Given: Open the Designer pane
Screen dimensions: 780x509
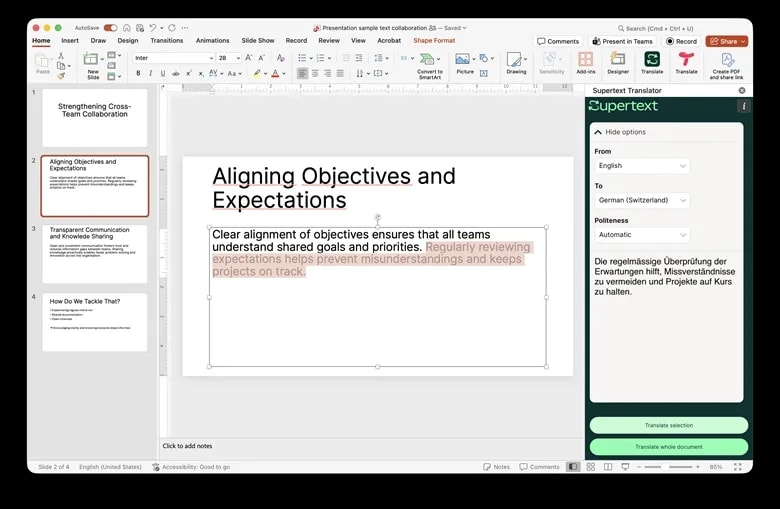Looking at the screenshot, I should click(618, 63).
